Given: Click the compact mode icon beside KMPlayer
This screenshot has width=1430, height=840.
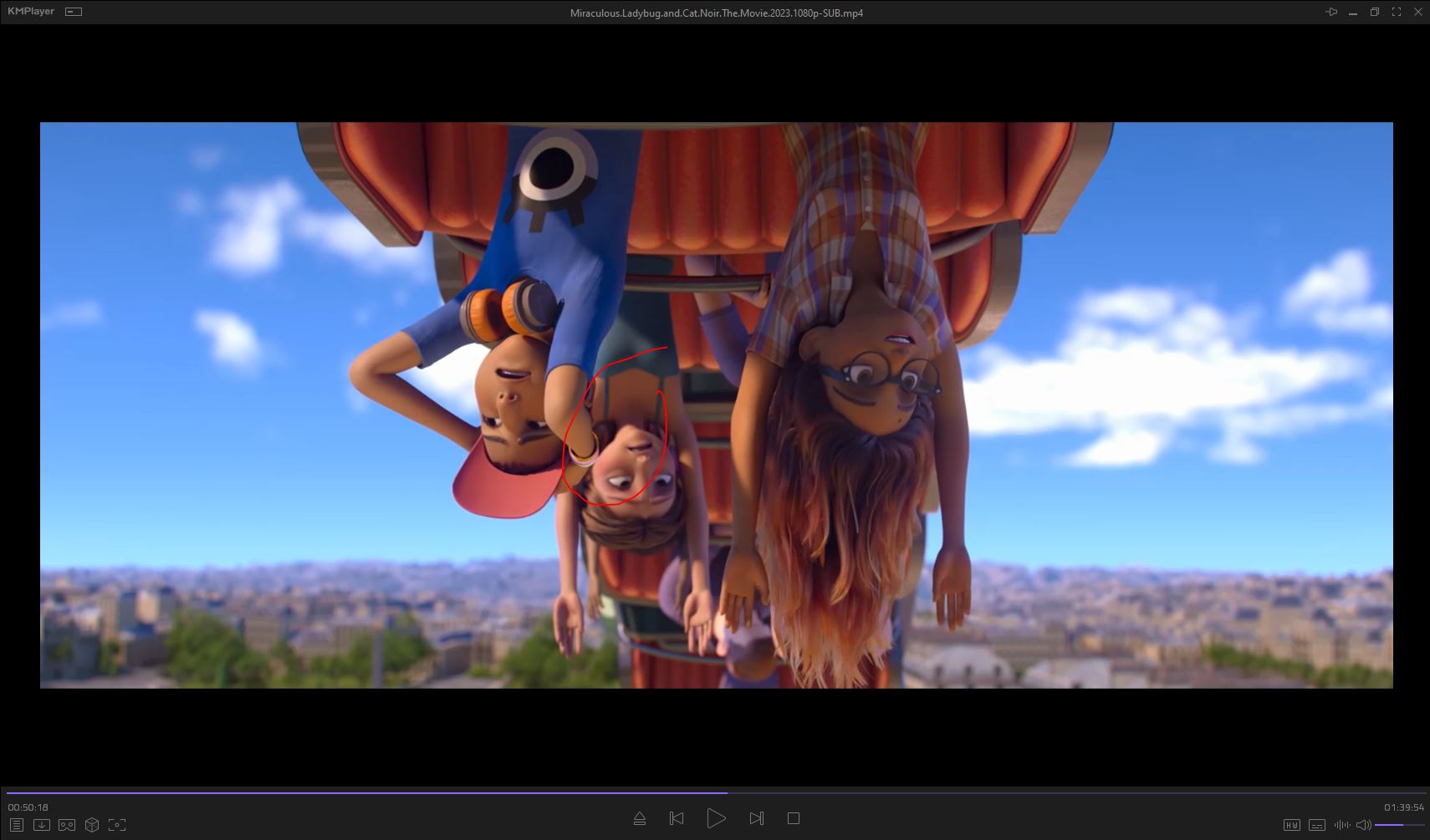Looking at the screenshot, I should point(74,12).
